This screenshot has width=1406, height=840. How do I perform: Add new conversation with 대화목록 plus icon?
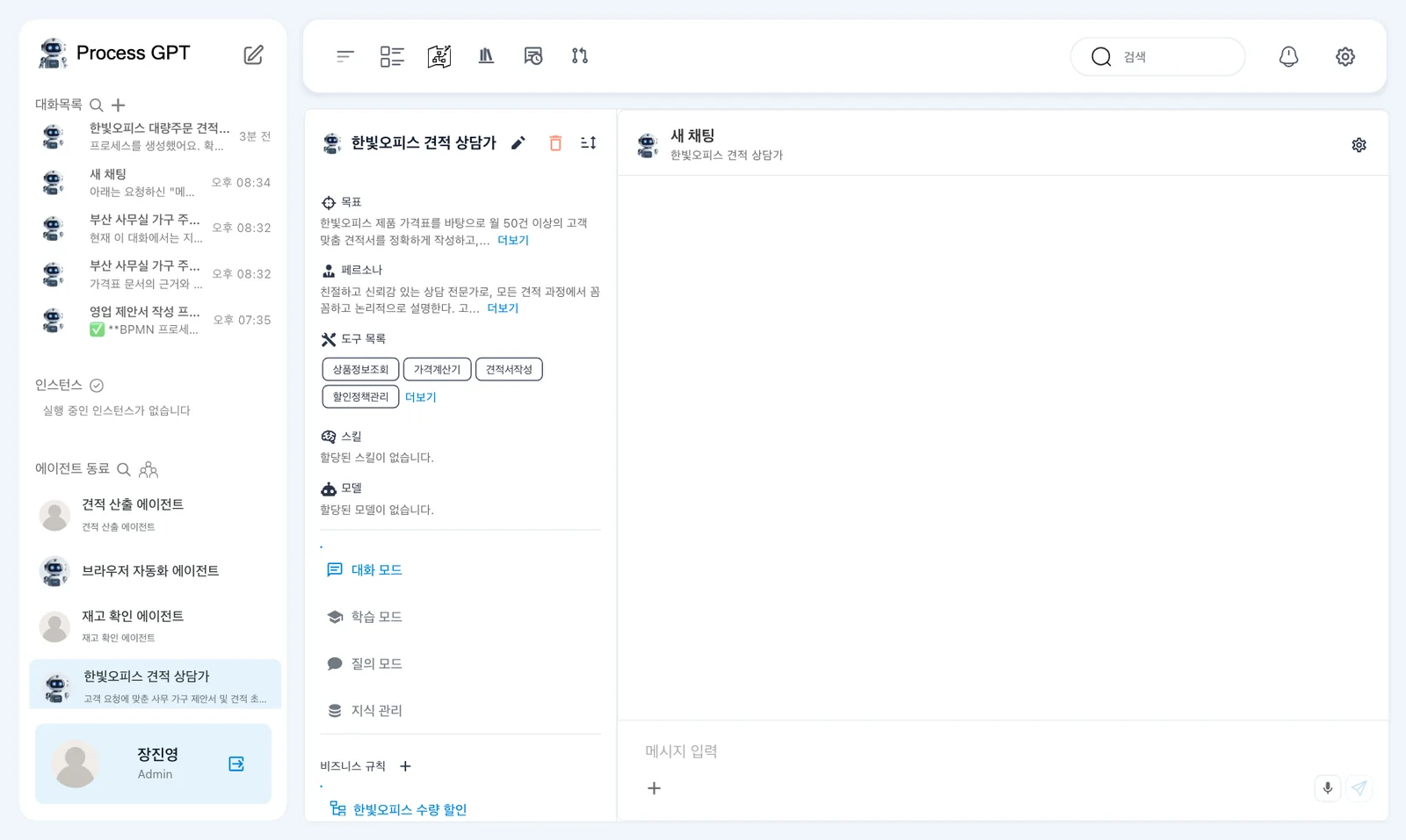pos(119,105)
